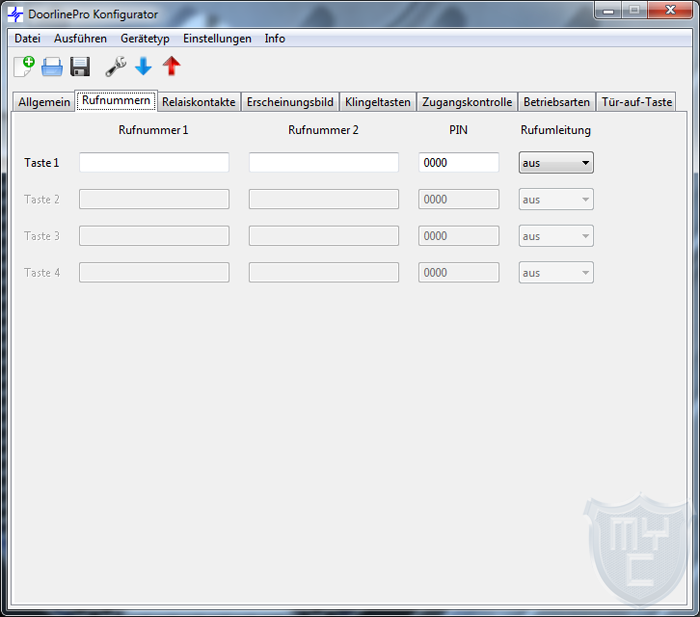Minimize the DoorlinePro Konfigurator window
The width and height of the screenshot is (700, 617).
[x=608, y=11]
